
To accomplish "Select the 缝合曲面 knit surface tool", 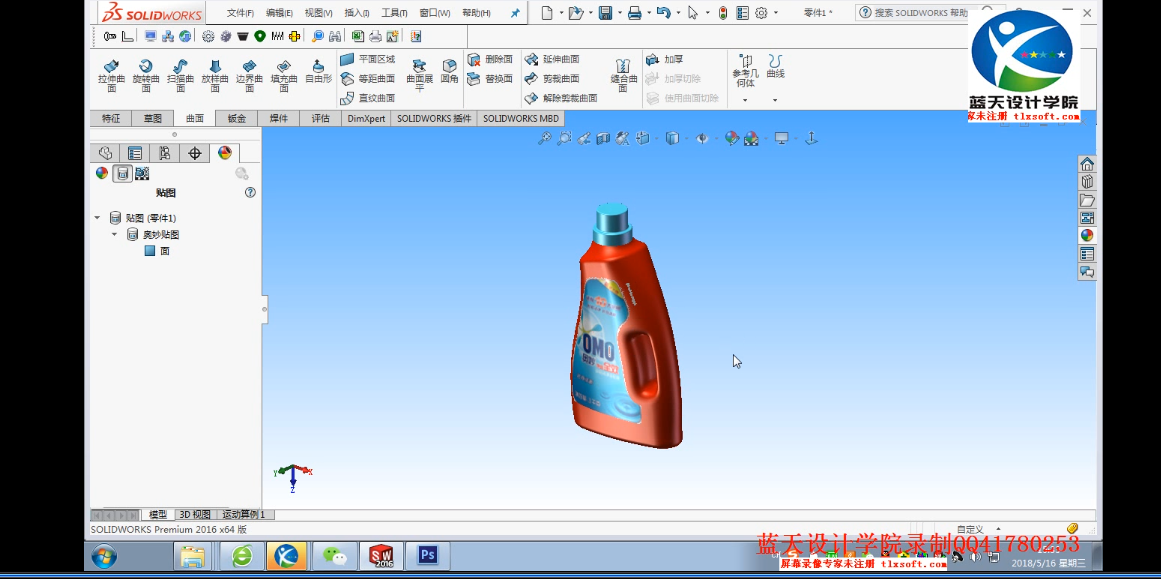I will [x=623, y=76].
